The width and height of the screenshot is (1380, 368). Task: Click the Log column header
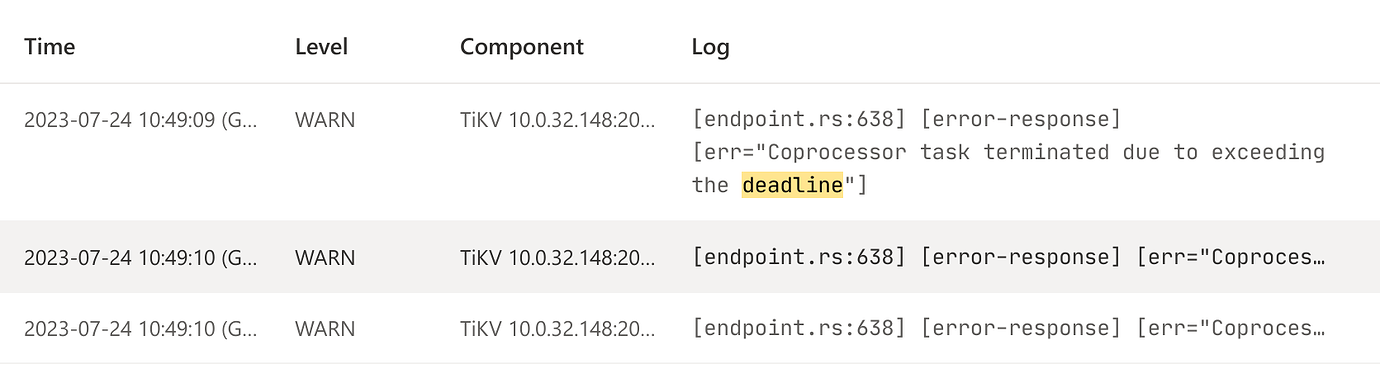[711, 47]
